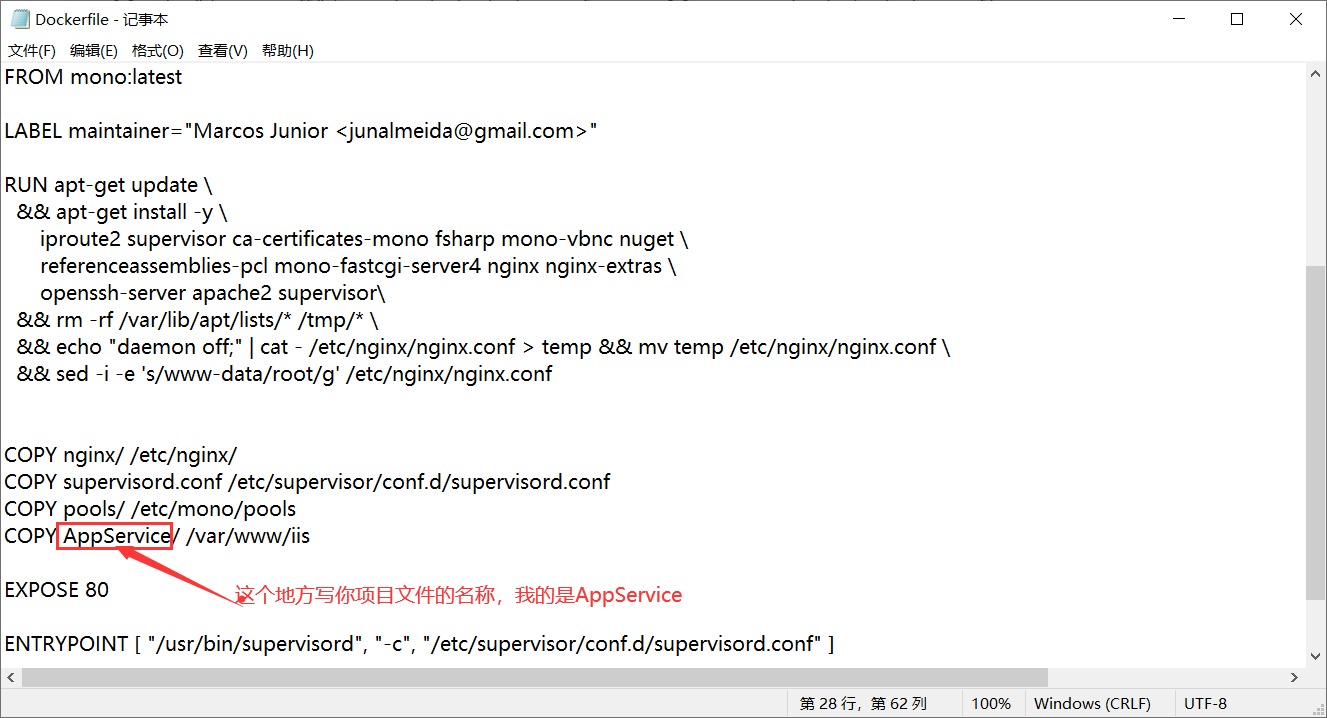Image resolution: width=1327 pixels, height=718 pixels.
Task: Open the 格式(O) menu
Action: tap(157, 50)
